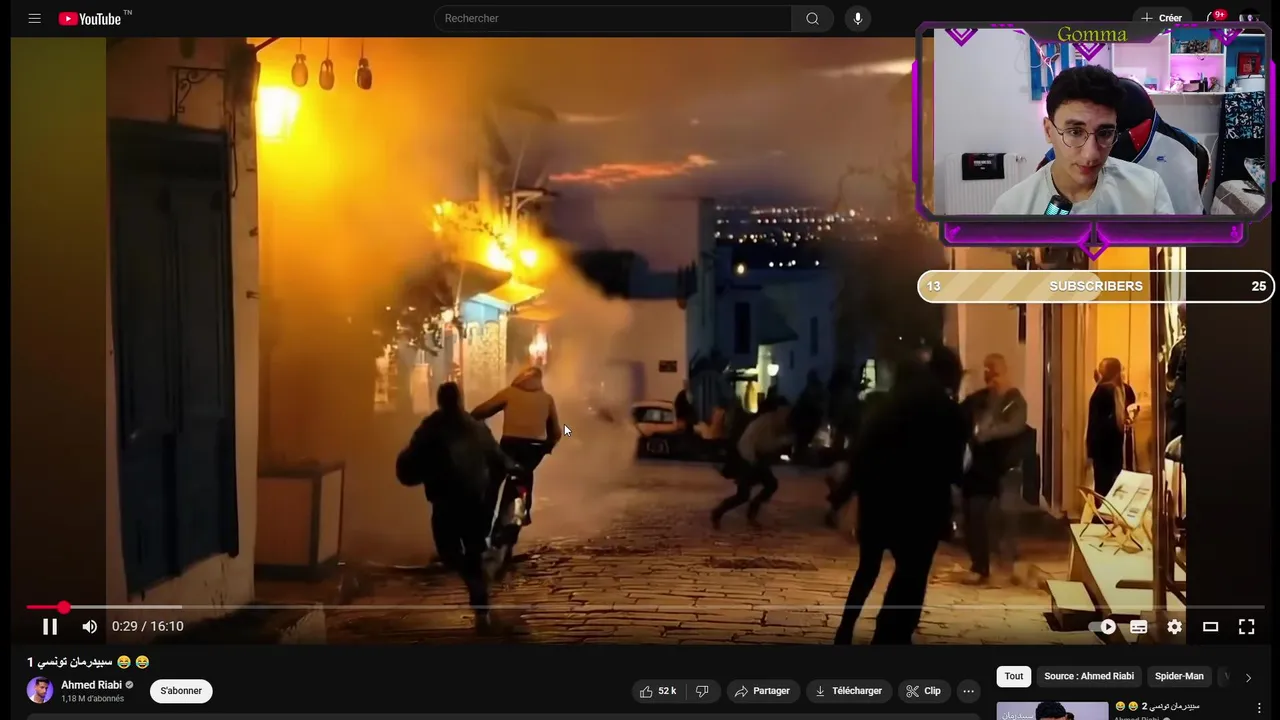Image resolution: width=1280 pixels, height=720 pixels.
Task: Click the magnifier search button
Action: (812, 18)
